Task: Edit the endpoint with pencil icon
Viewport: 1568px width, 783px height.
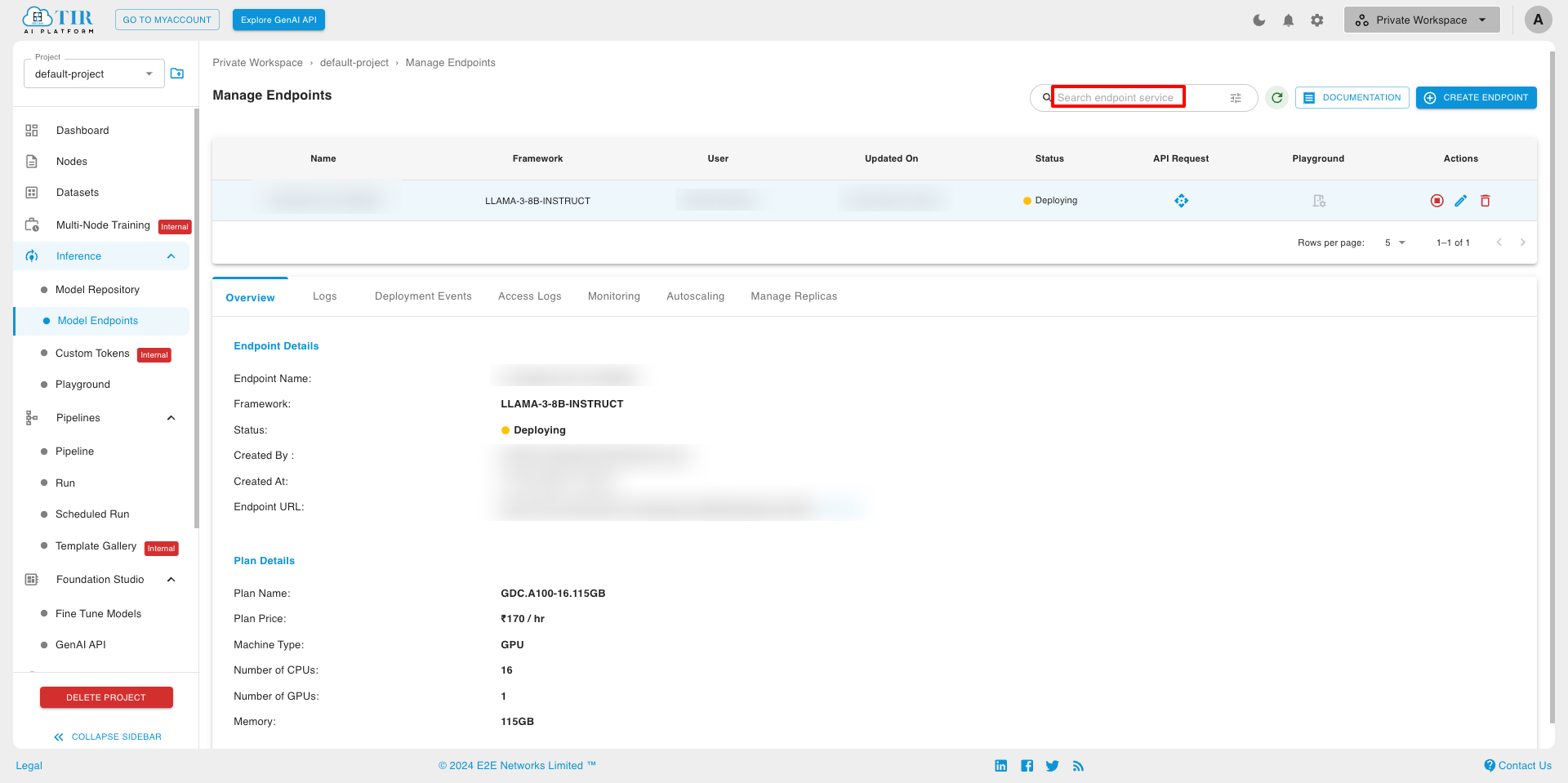Action: (1461, 201)
